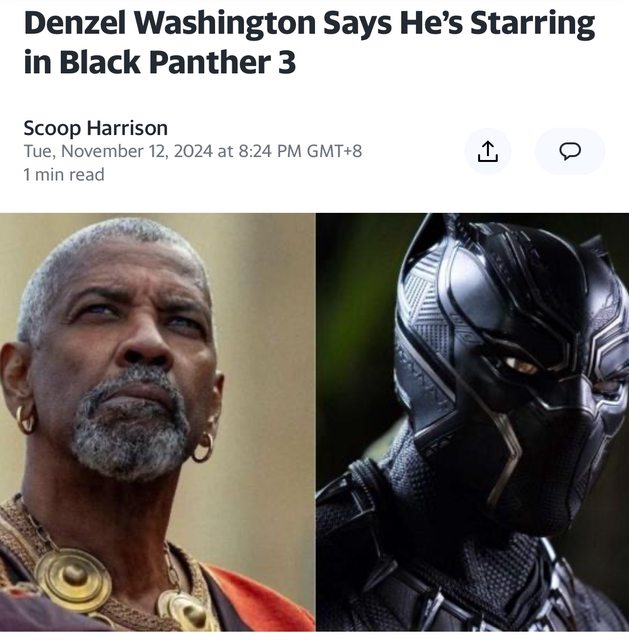Open comments via the speech bubble icon

tap(570, 151)
